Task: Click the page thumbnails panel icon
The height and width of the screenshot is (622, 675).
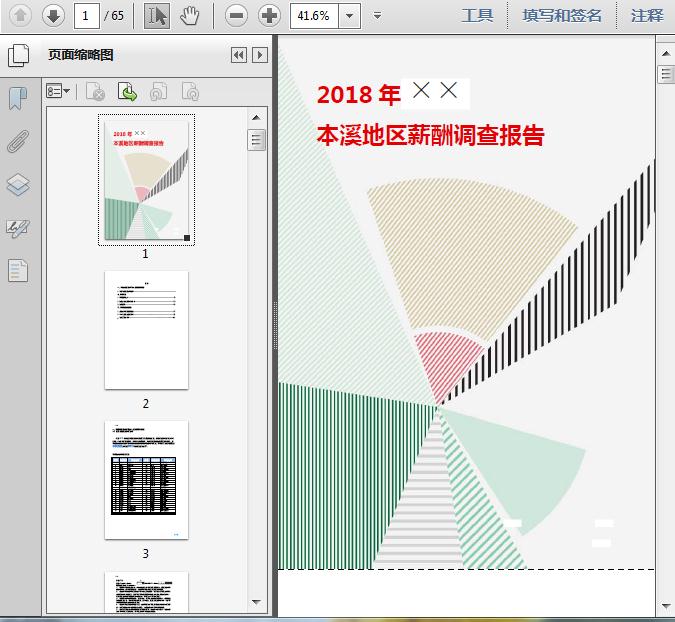Action: (x=19, y=56)
